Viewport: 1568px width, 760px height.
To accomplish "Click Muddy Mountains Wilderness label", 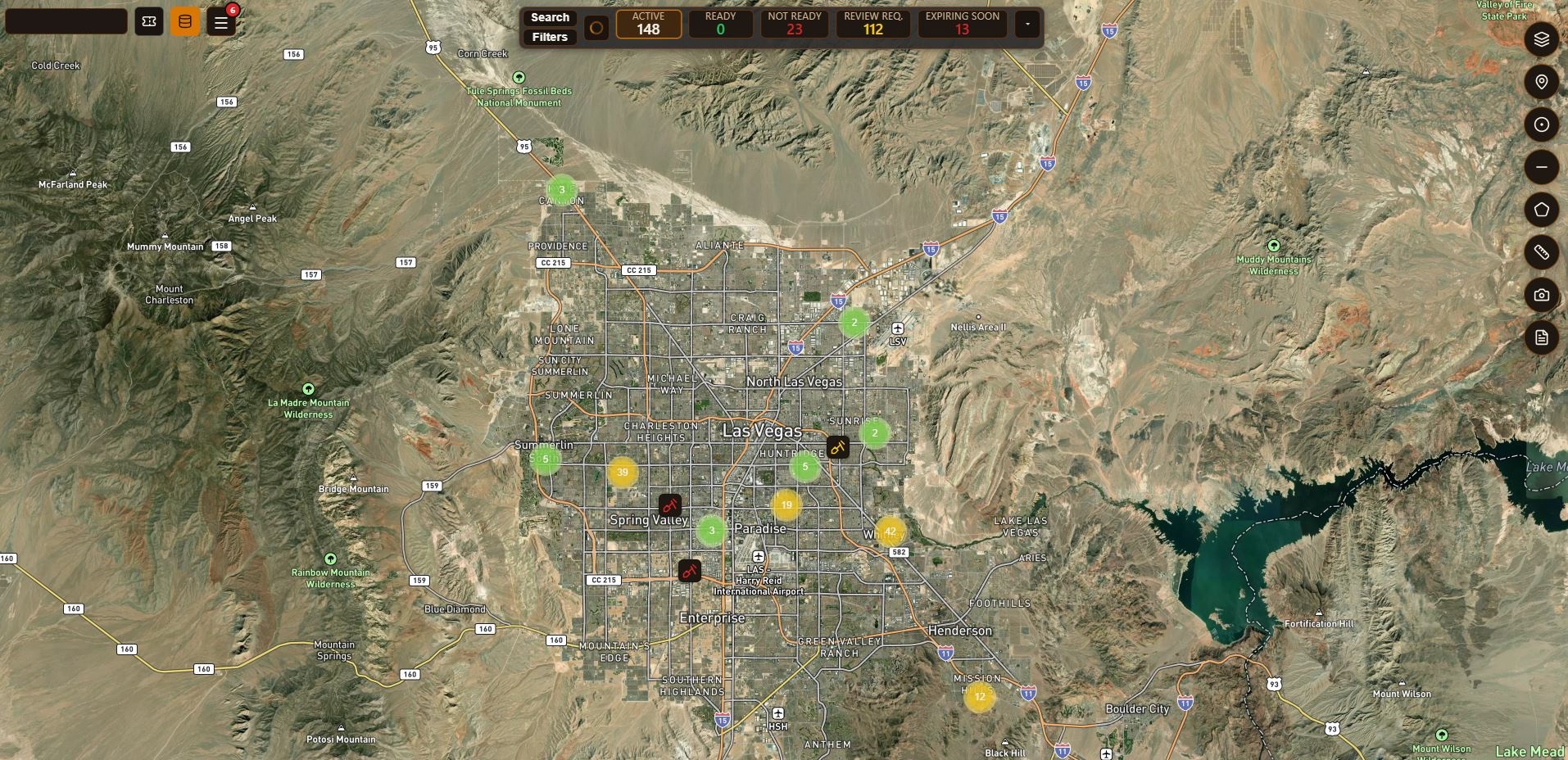I will [1274, 265].
